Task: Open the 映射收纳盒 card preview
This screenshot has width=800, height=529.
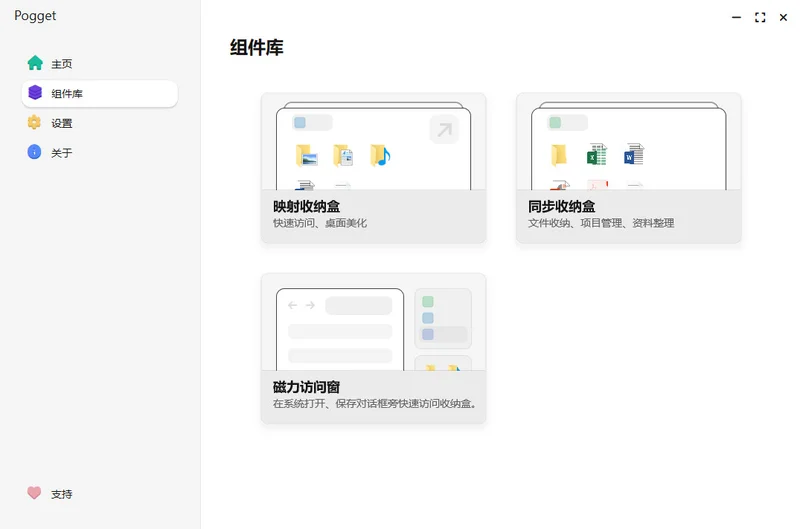Action: point(373,142)
